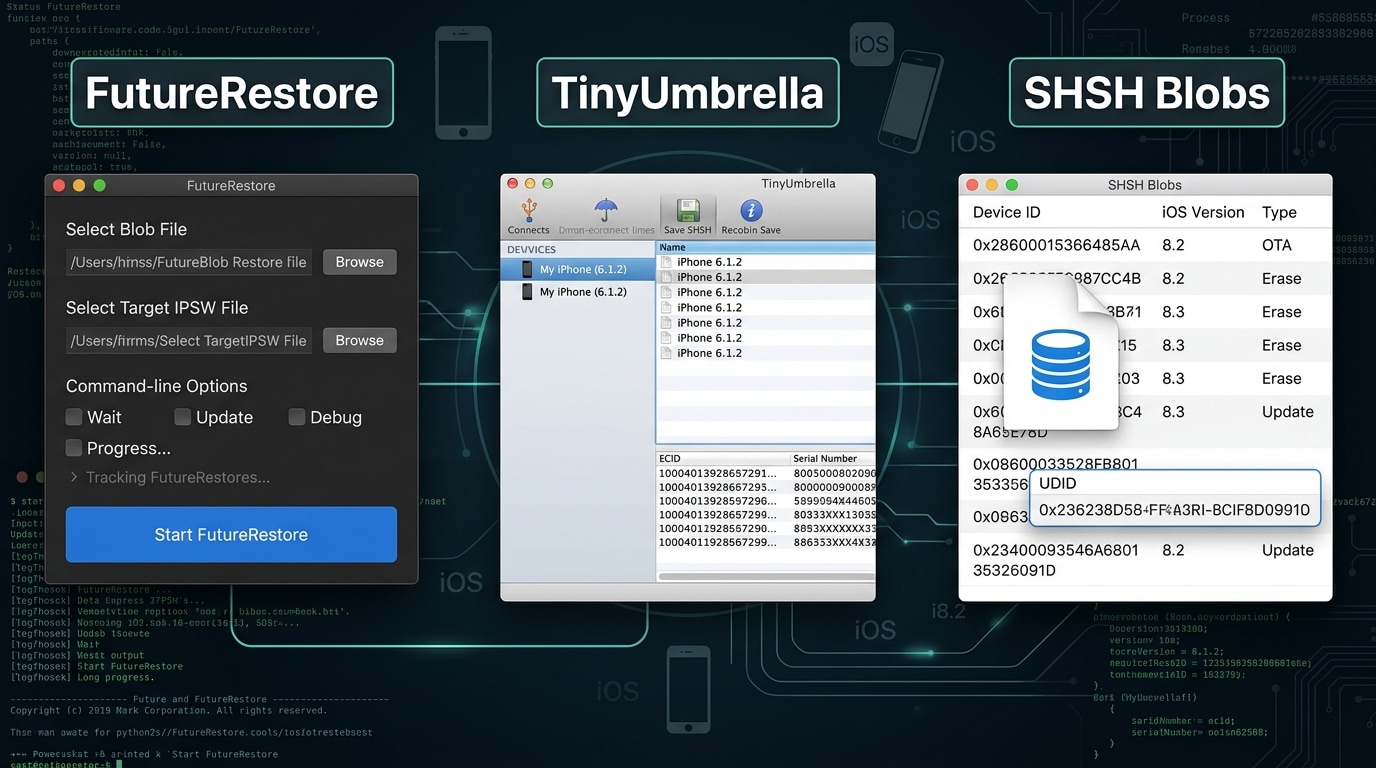Click the Recobin Save info icon
Screen dimensions: 1376x768
pos(751,210)
